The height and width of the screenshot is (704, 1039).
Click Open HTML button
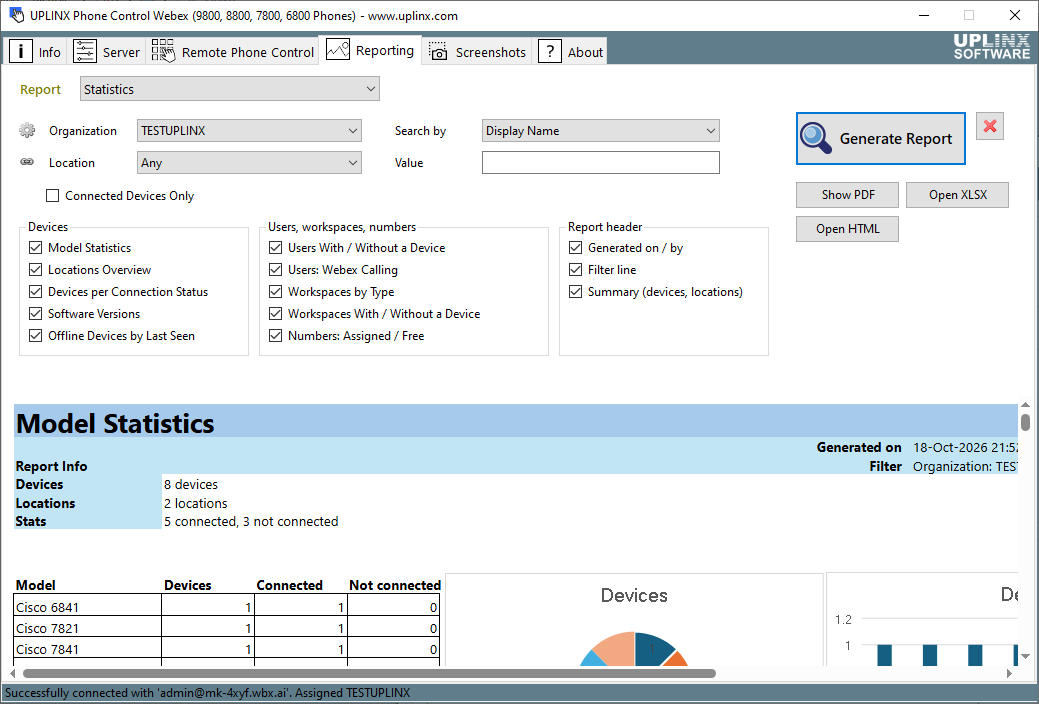(848, 229)
